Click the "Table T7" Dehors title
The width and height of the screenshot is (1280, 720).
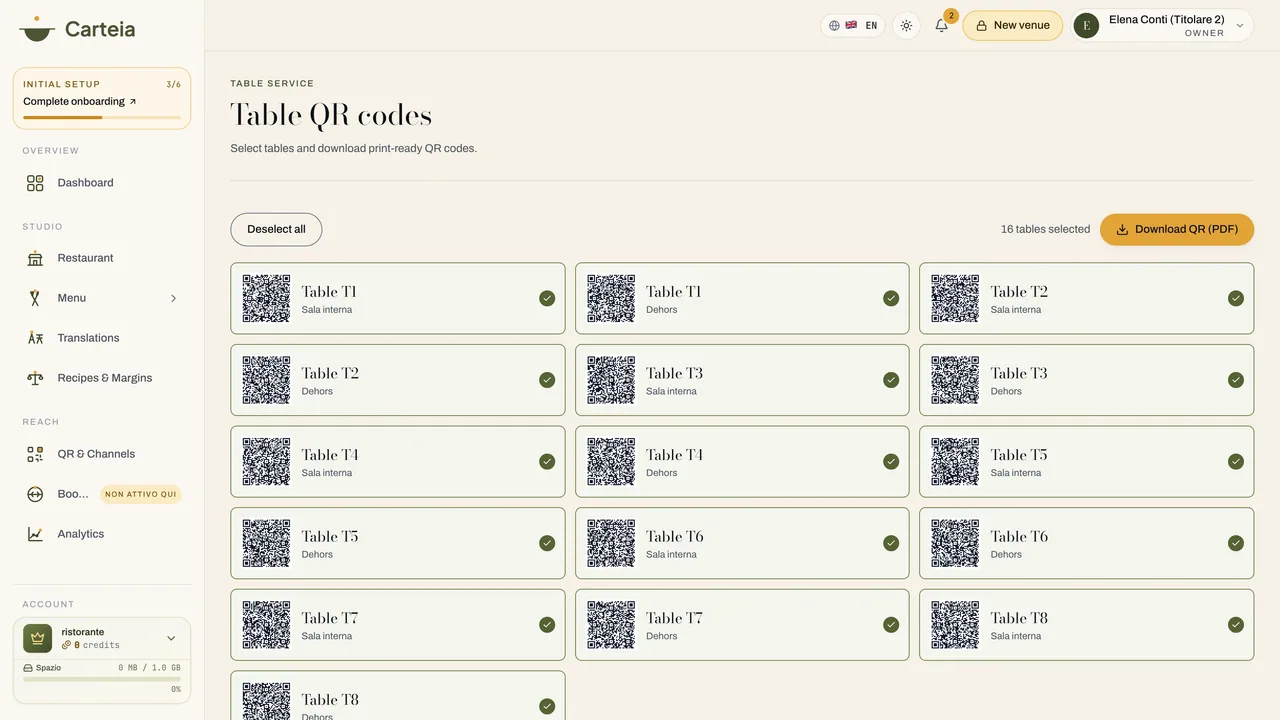674,618
